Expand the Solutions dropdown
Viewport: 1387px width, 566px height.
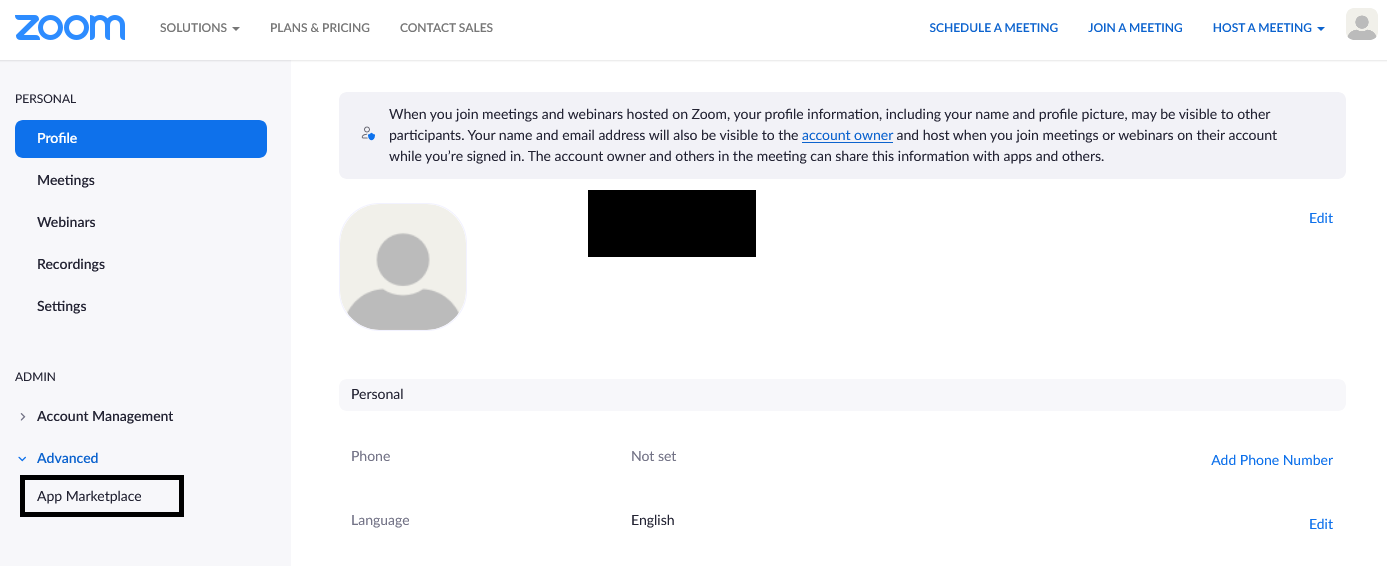tap(199, 28)
